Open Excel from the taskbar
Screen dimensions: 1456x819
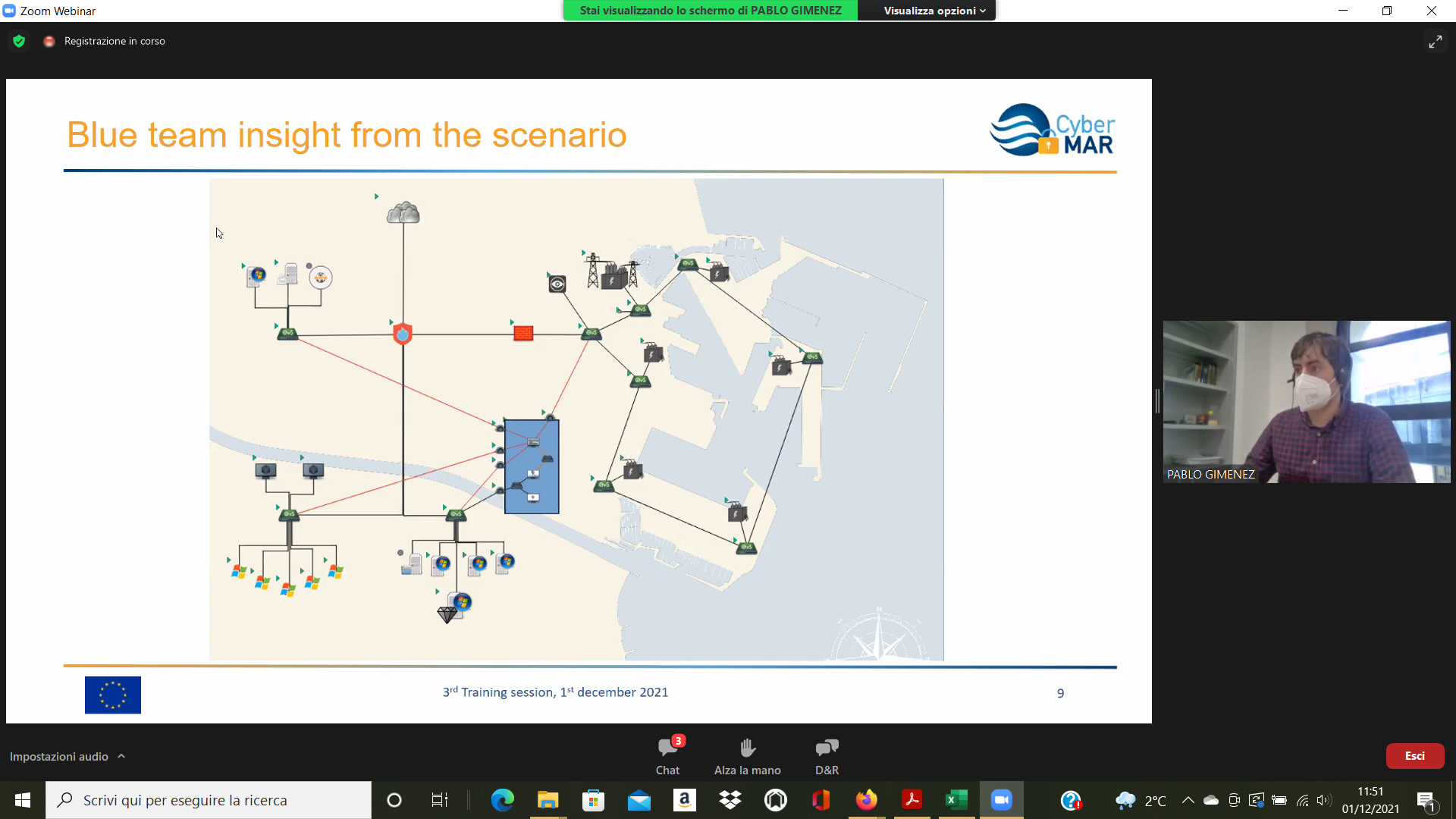pos(956,800)
